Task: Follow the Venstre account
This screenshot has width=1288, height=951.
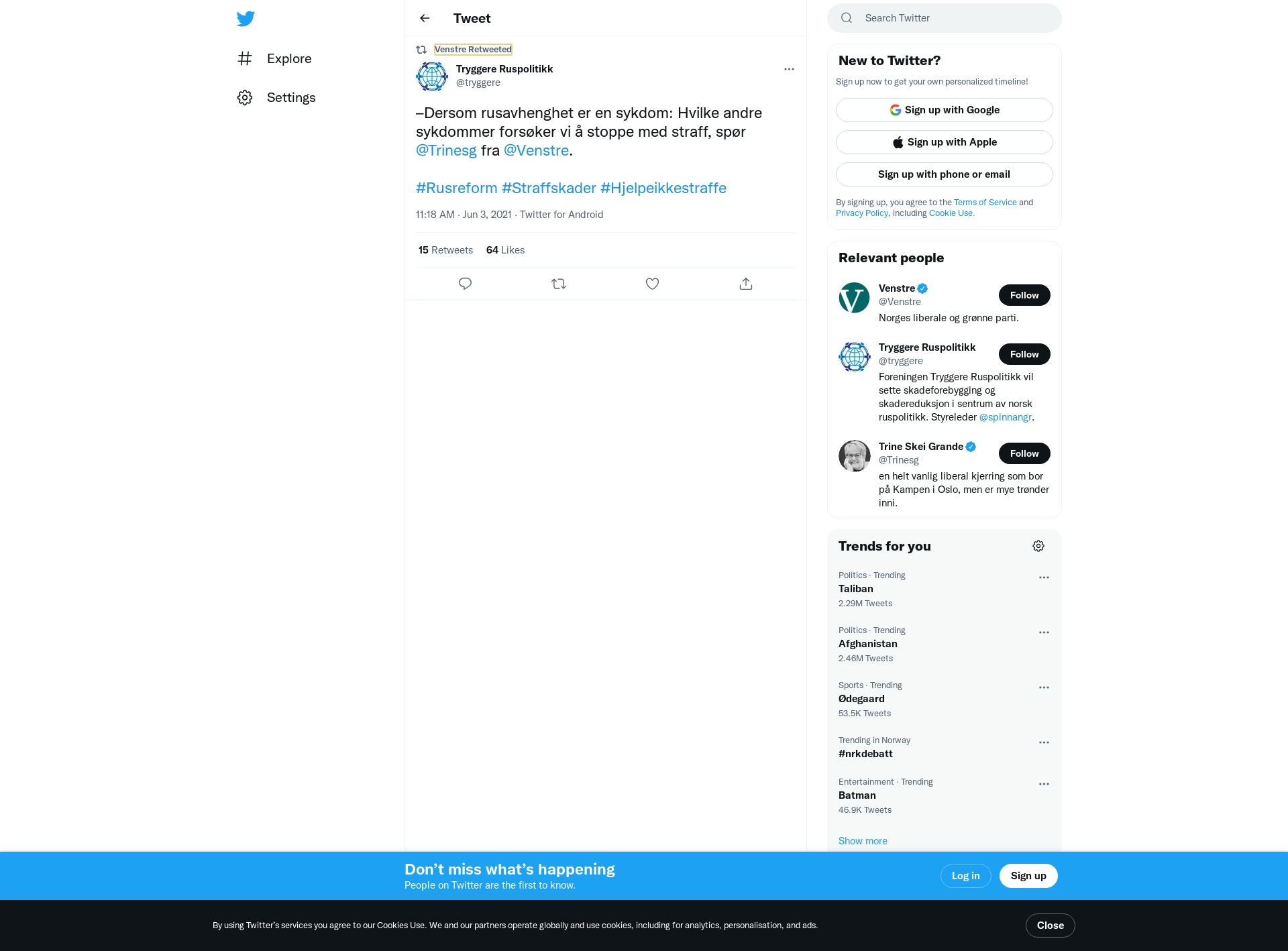Action: (1024, 295)
